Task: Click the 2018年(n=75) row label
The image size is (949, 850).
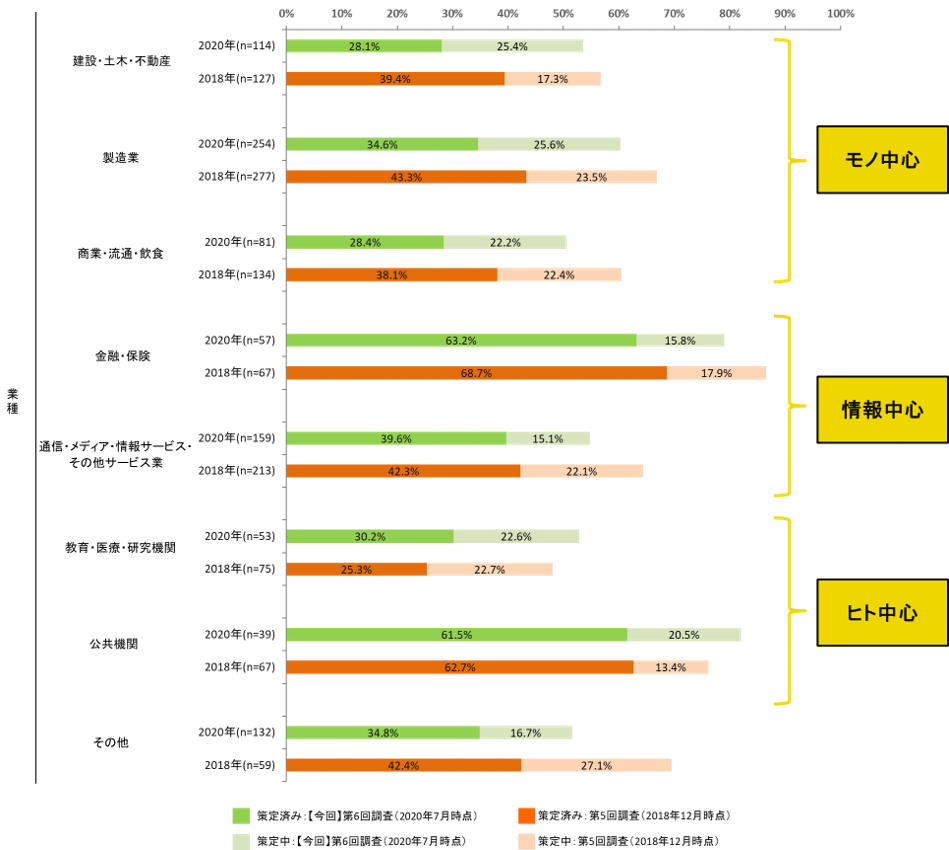Action: (x=240, y=569)
